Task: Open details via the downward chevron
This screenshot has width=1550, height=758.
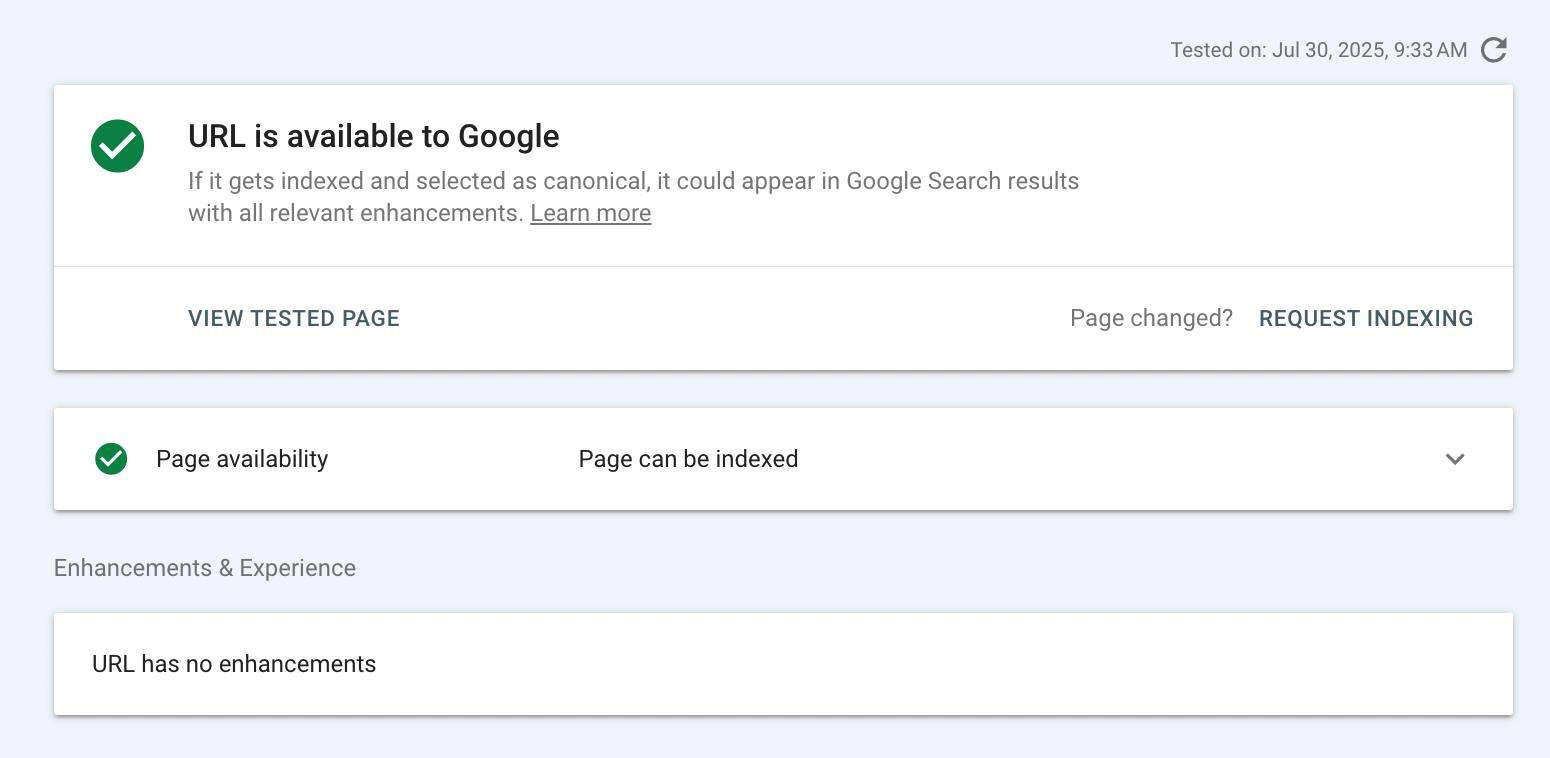Action: pyautogui.click(x=1455, y=459)
